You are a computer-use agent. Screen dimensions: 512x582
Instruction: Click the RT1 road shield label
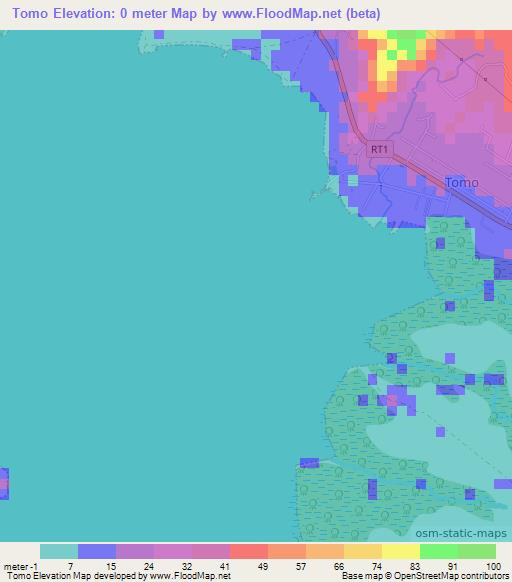[379, 149]
